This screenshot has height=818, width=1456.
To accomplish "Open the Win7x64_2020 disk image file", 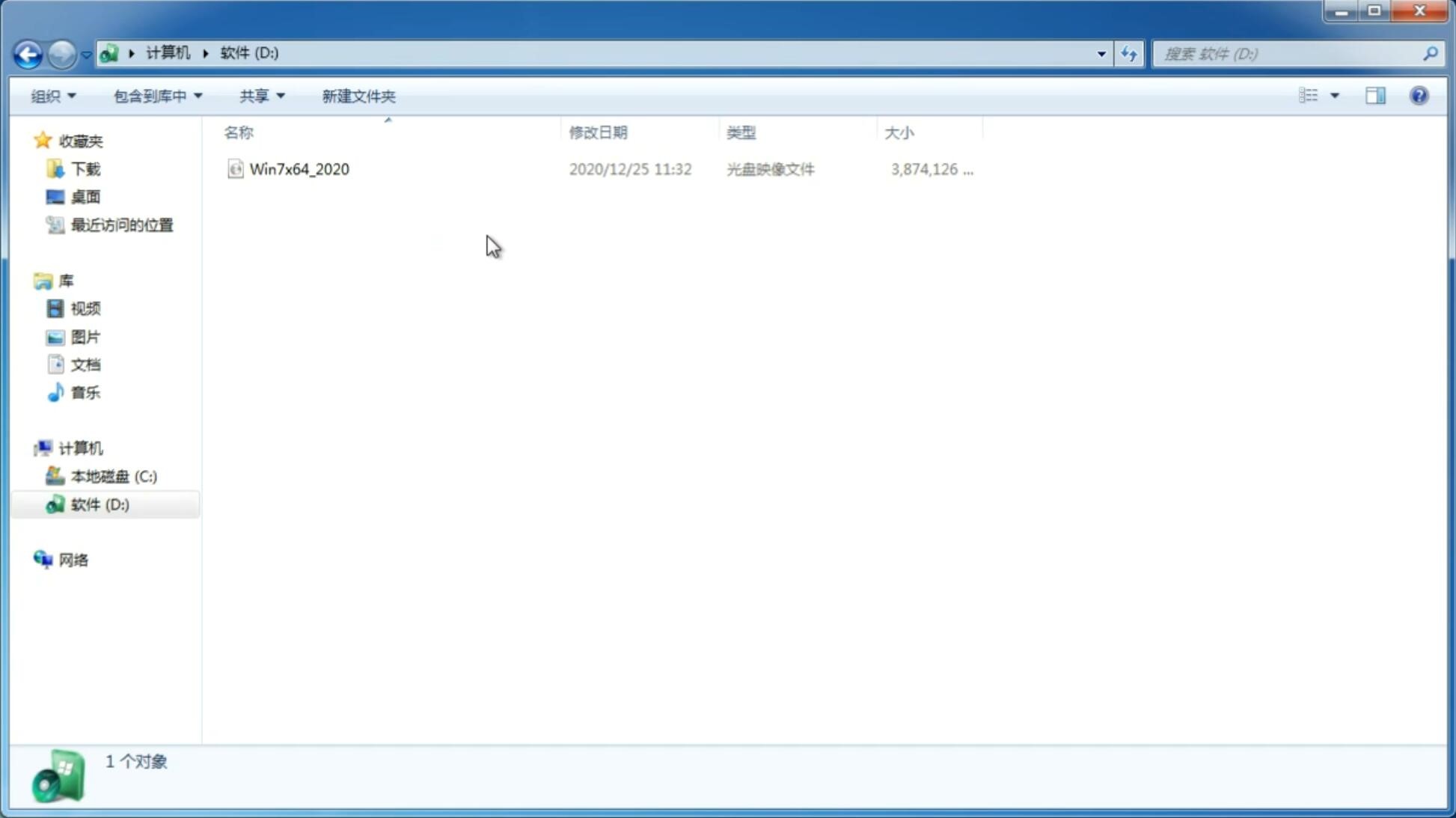I will (298, 169).
